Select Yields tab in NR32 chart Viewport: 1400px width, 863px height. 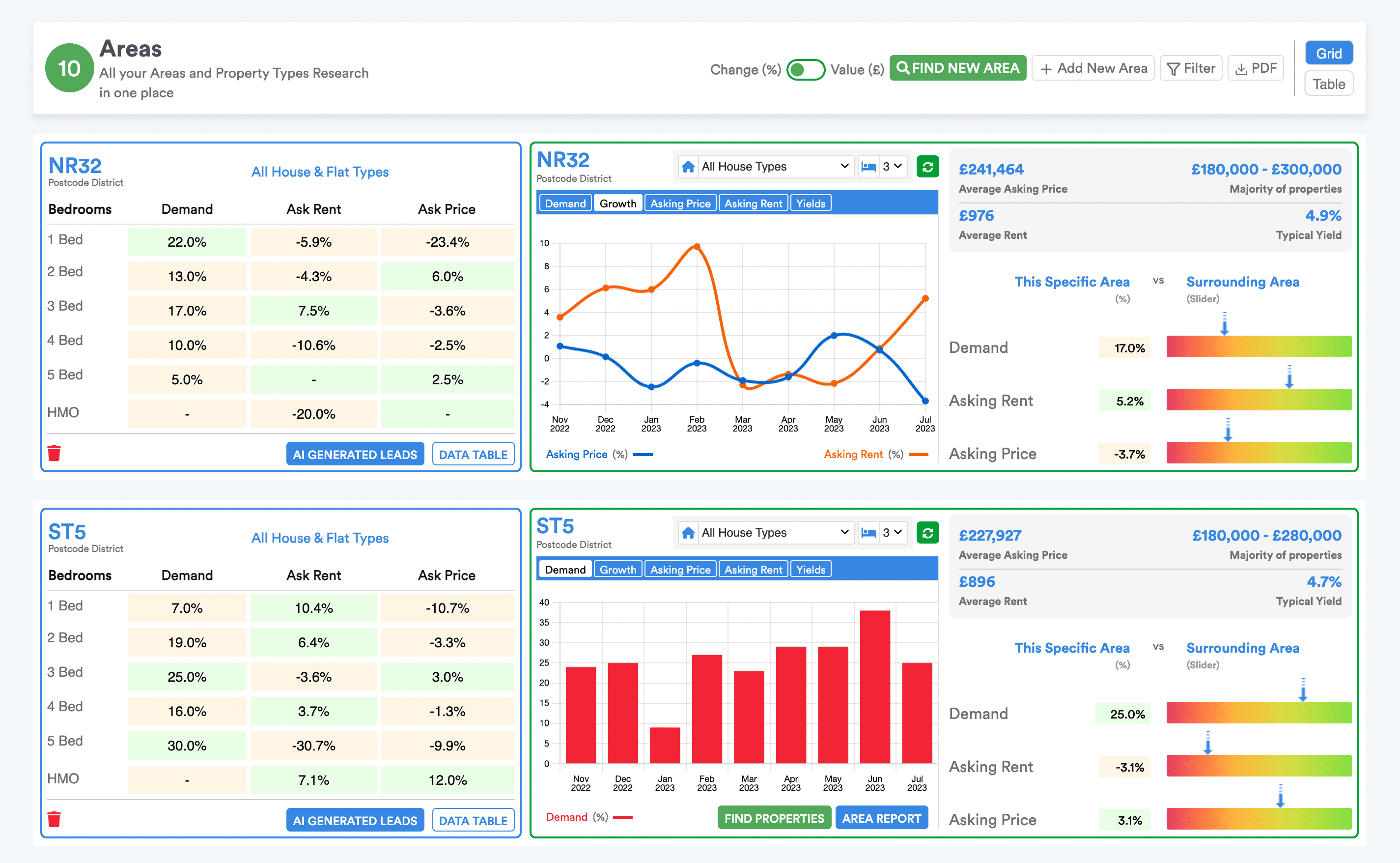[810, 204]
